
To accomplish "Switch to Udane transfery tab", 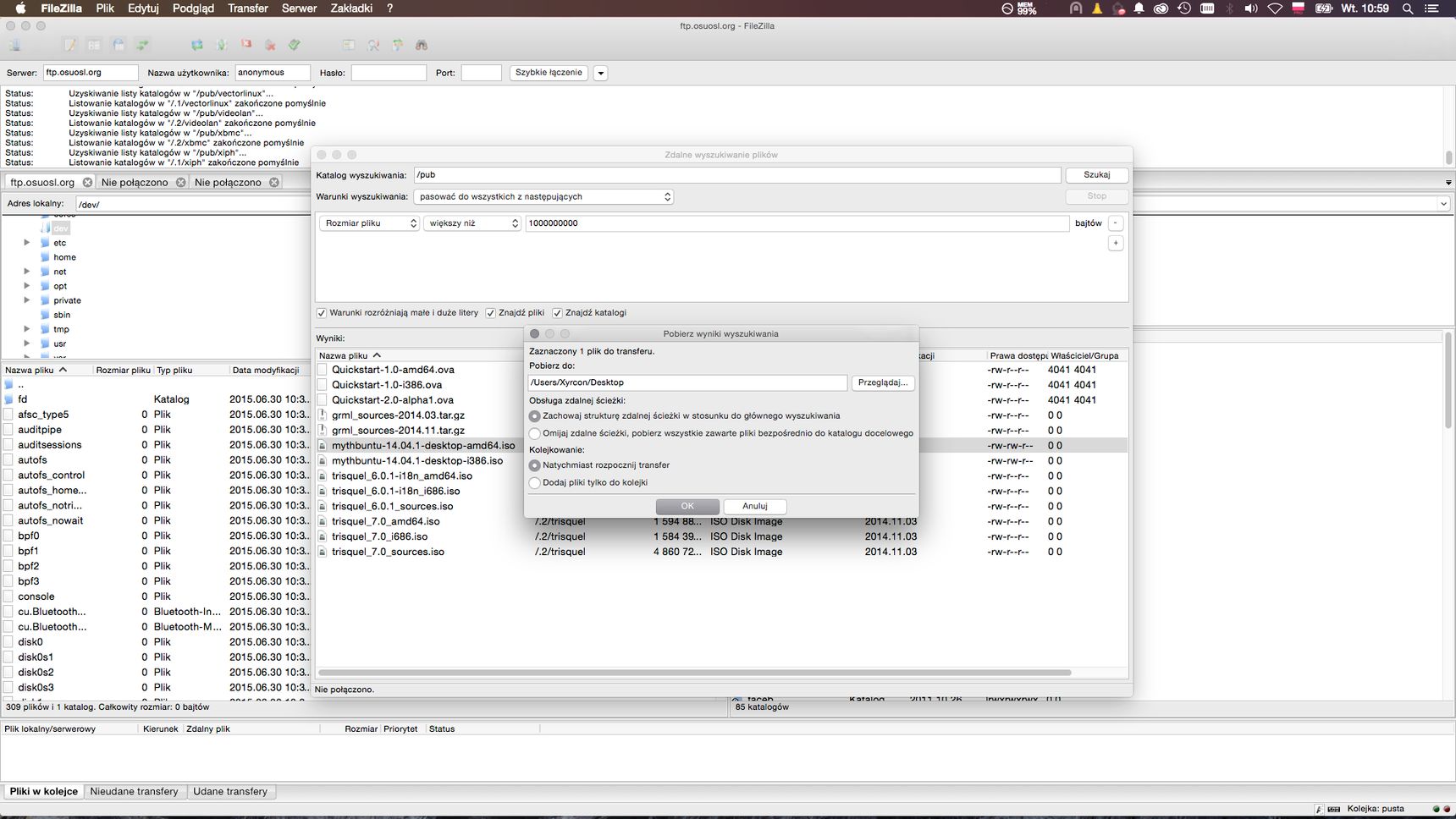I will pyautogui.click(x=230, y=792).
